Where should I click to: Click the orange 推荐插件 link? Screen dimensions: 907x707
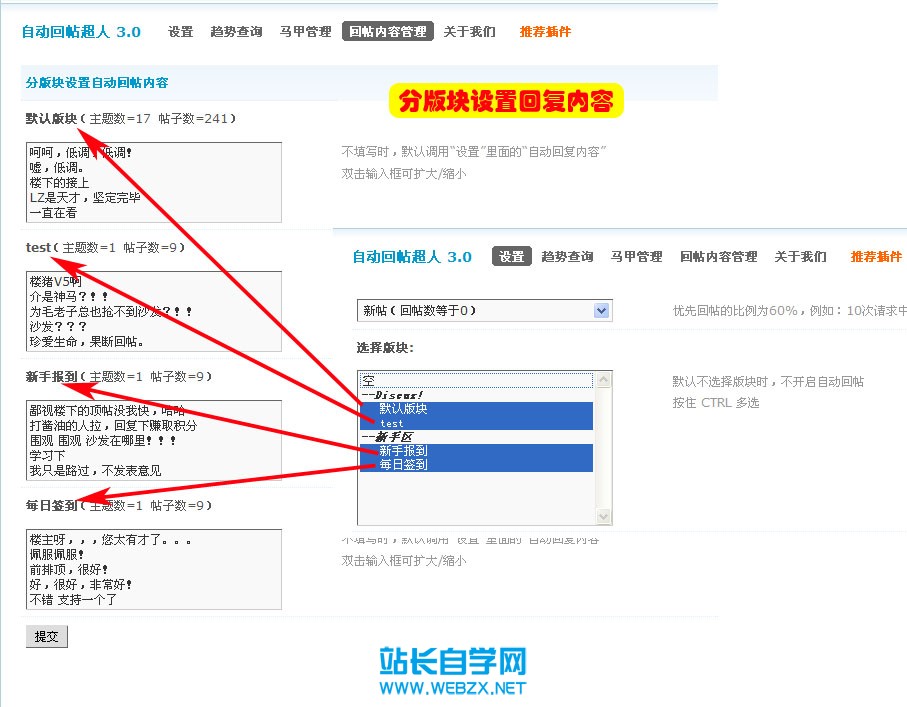click(545, 31)
